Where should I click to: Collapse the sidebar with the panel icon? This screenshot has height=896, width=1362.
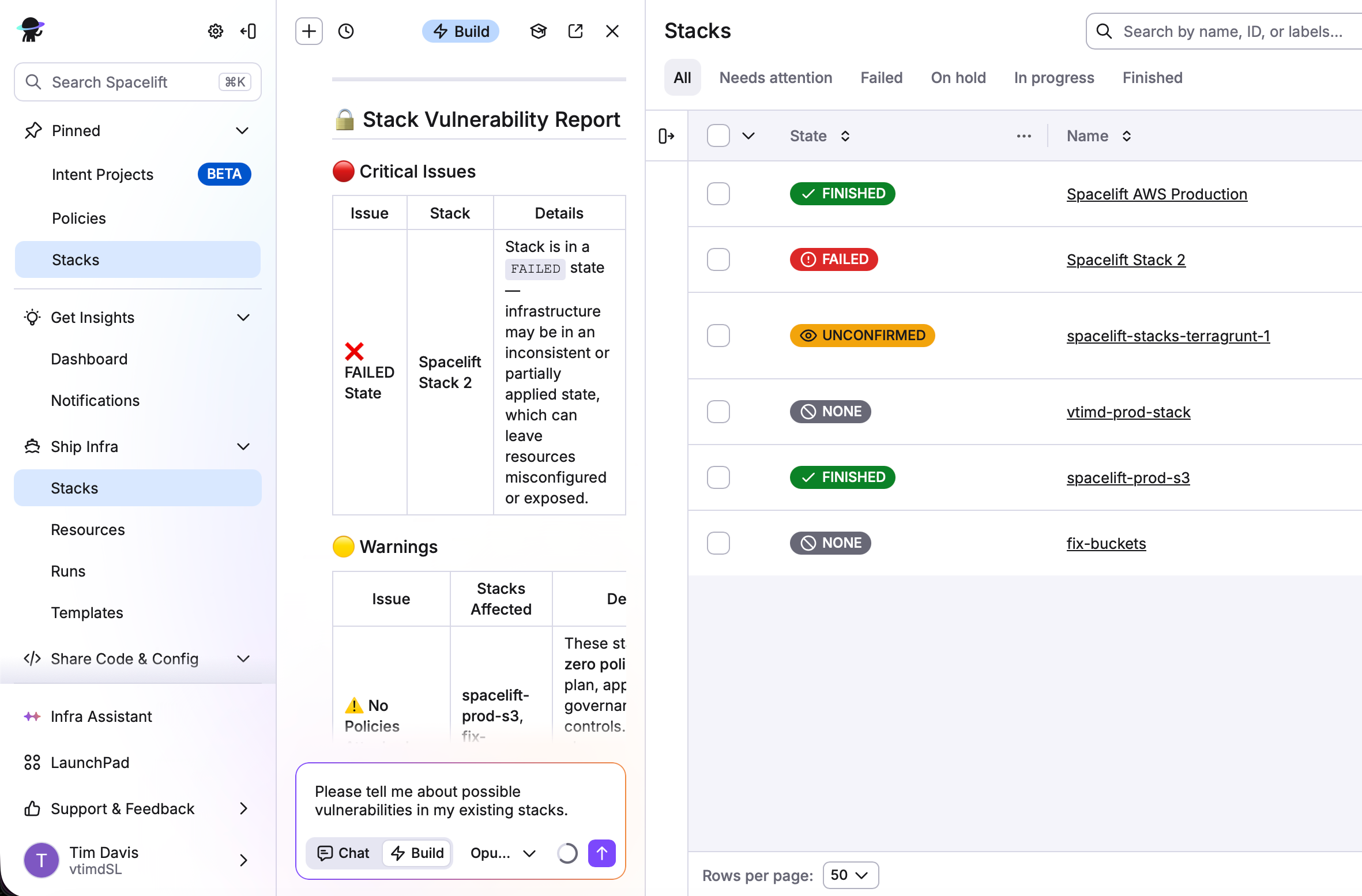click(249, 31)
